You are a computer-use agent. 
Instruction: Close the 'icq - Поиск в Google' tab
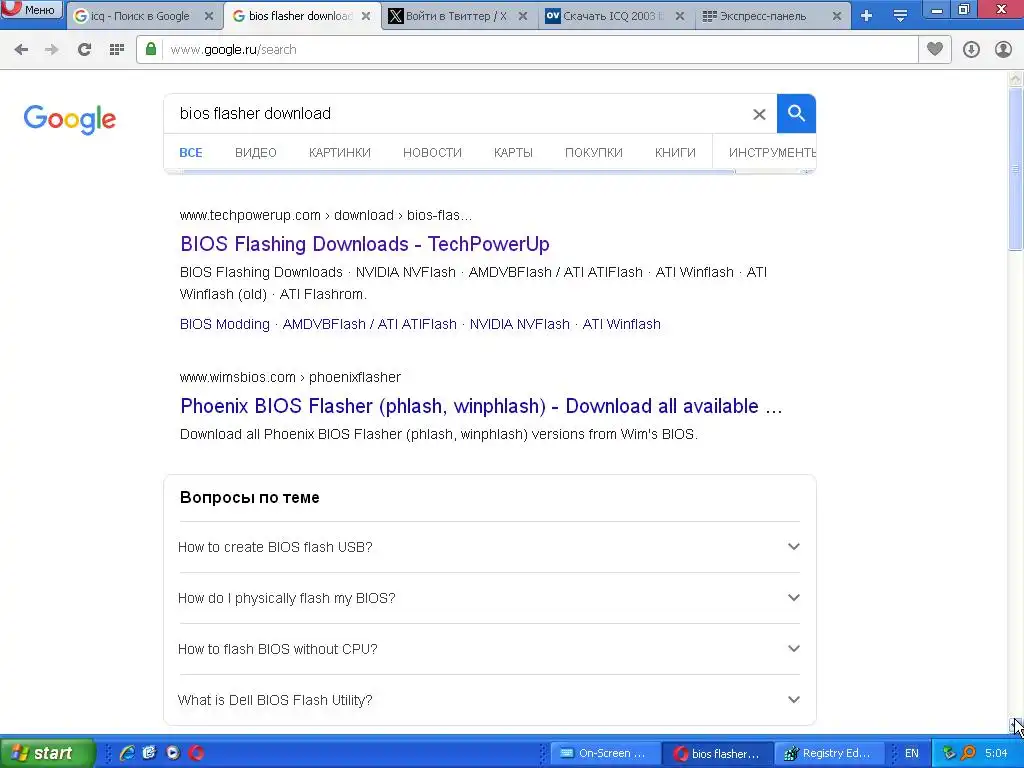click(x=209, y=16)
